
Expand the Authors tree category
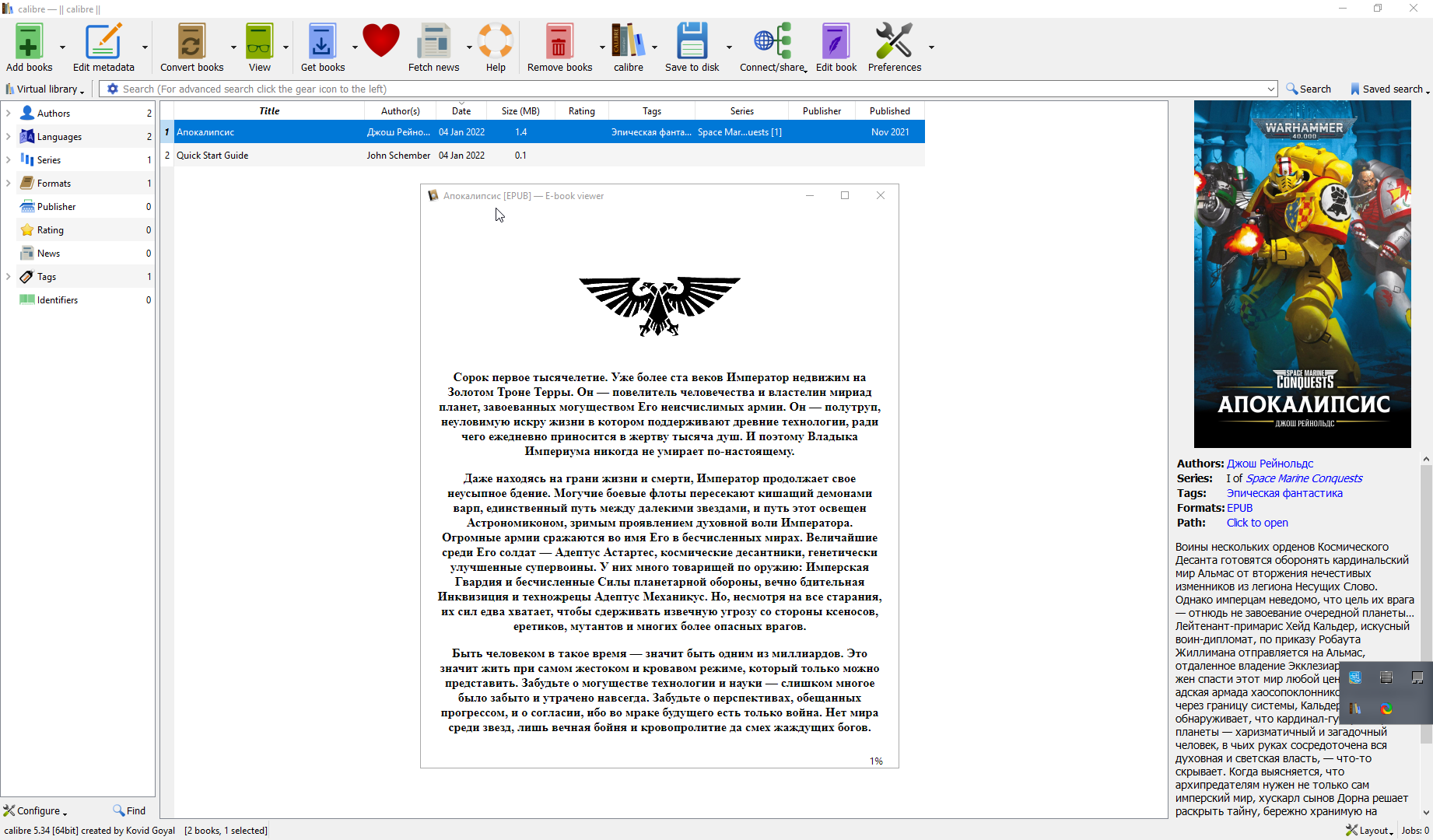pyautogui.click(x=9, y=114)
